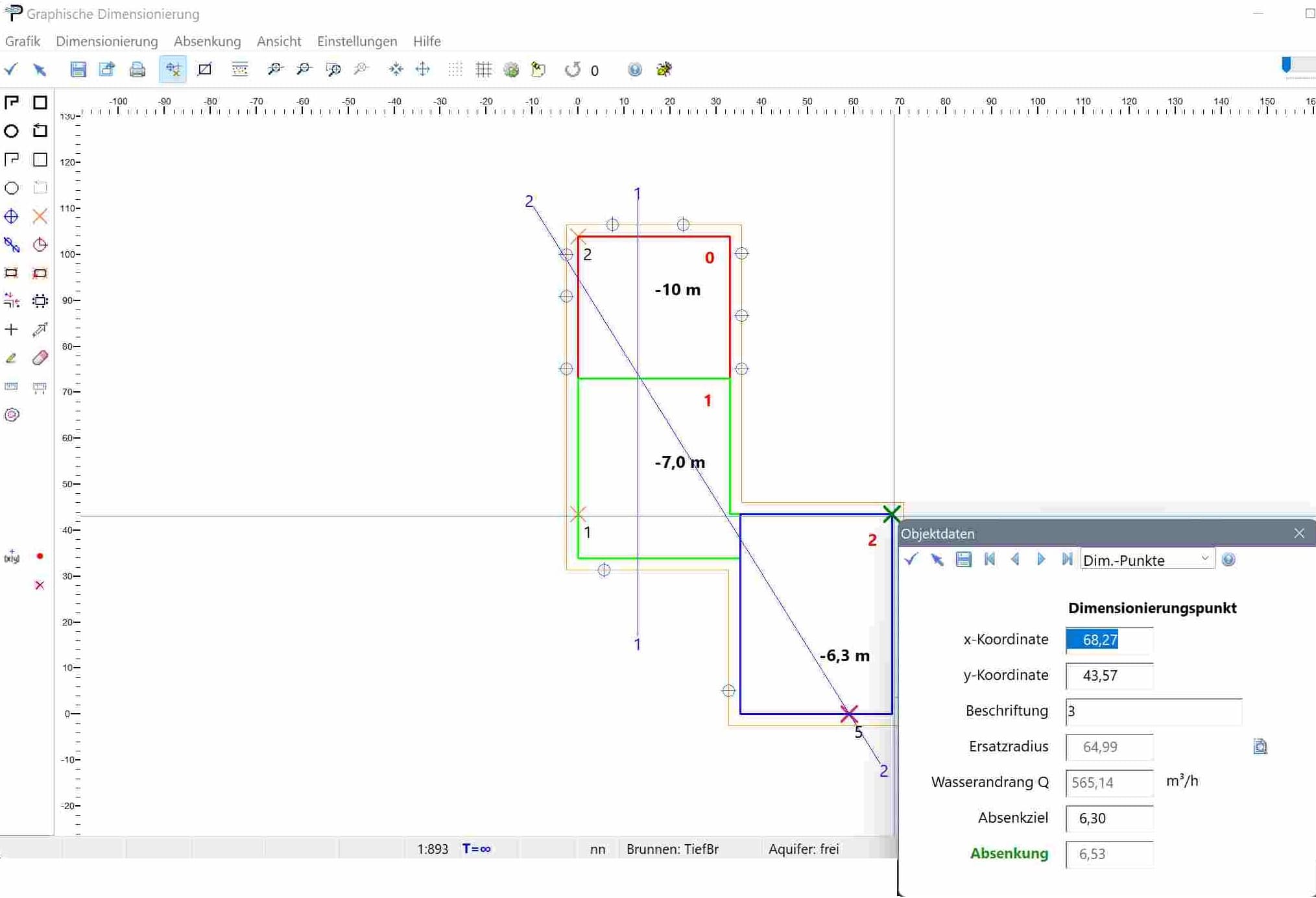This screenshot has height=898, width=1316.
Task: Select the eraser tool in left palette
Action: point(40,358)
